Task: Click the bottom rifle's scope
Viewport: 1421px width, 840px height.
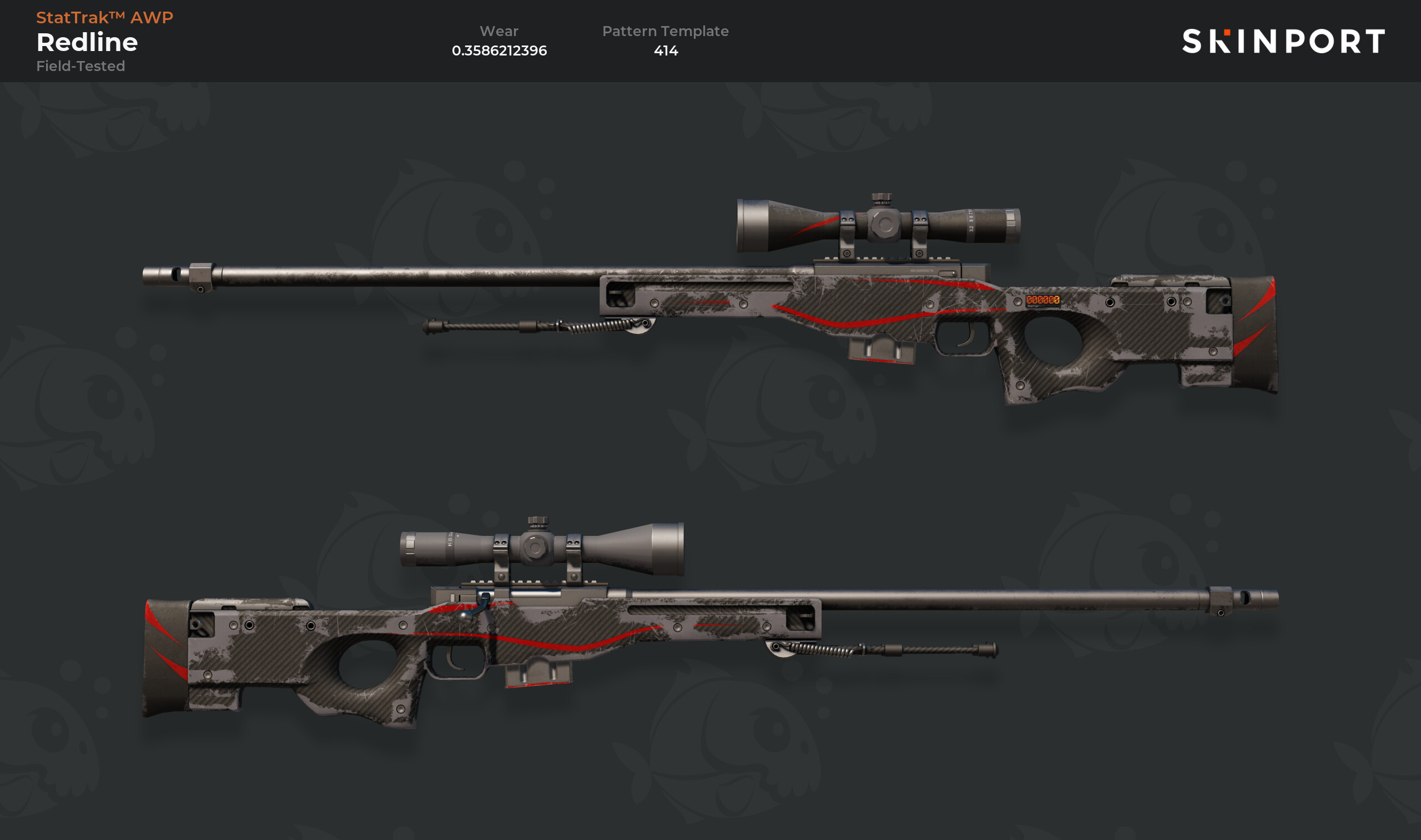Action: 542,547
